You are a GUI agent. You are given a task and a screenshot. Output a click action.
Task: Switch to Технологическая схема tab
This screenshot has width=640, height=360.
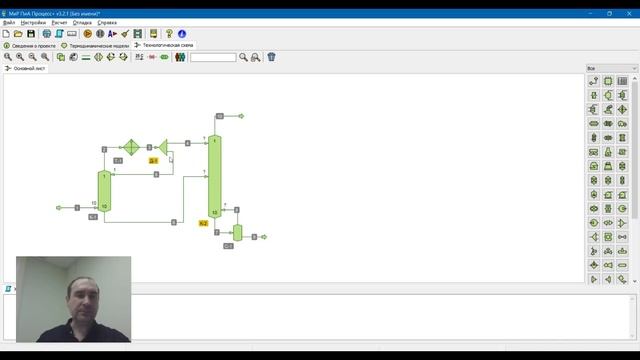click(x=164, y=45)
